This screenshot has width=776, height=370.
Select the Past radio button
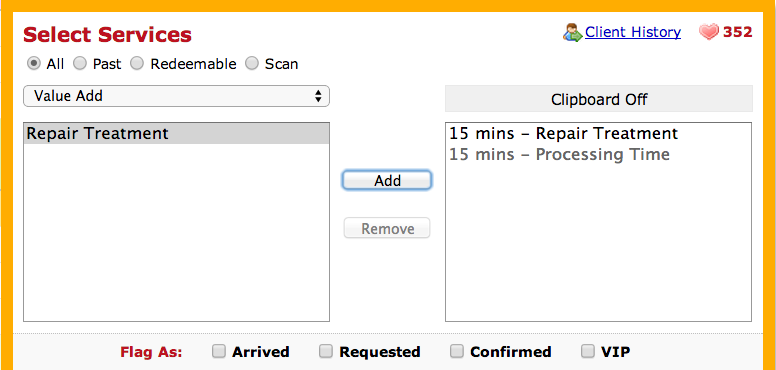[x=80, y=64]
